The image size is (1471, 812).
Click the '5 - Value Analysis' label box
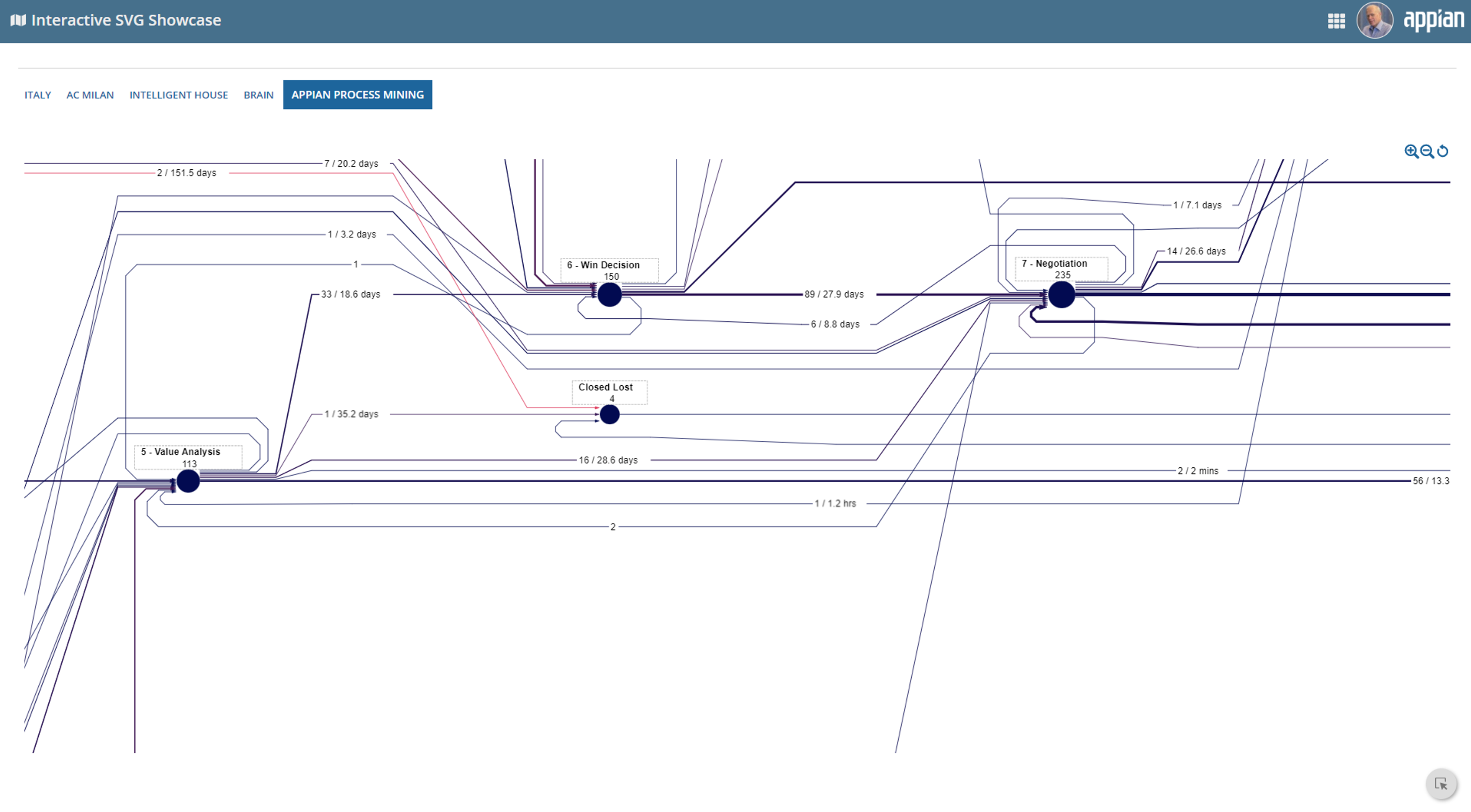coord(188,457)
